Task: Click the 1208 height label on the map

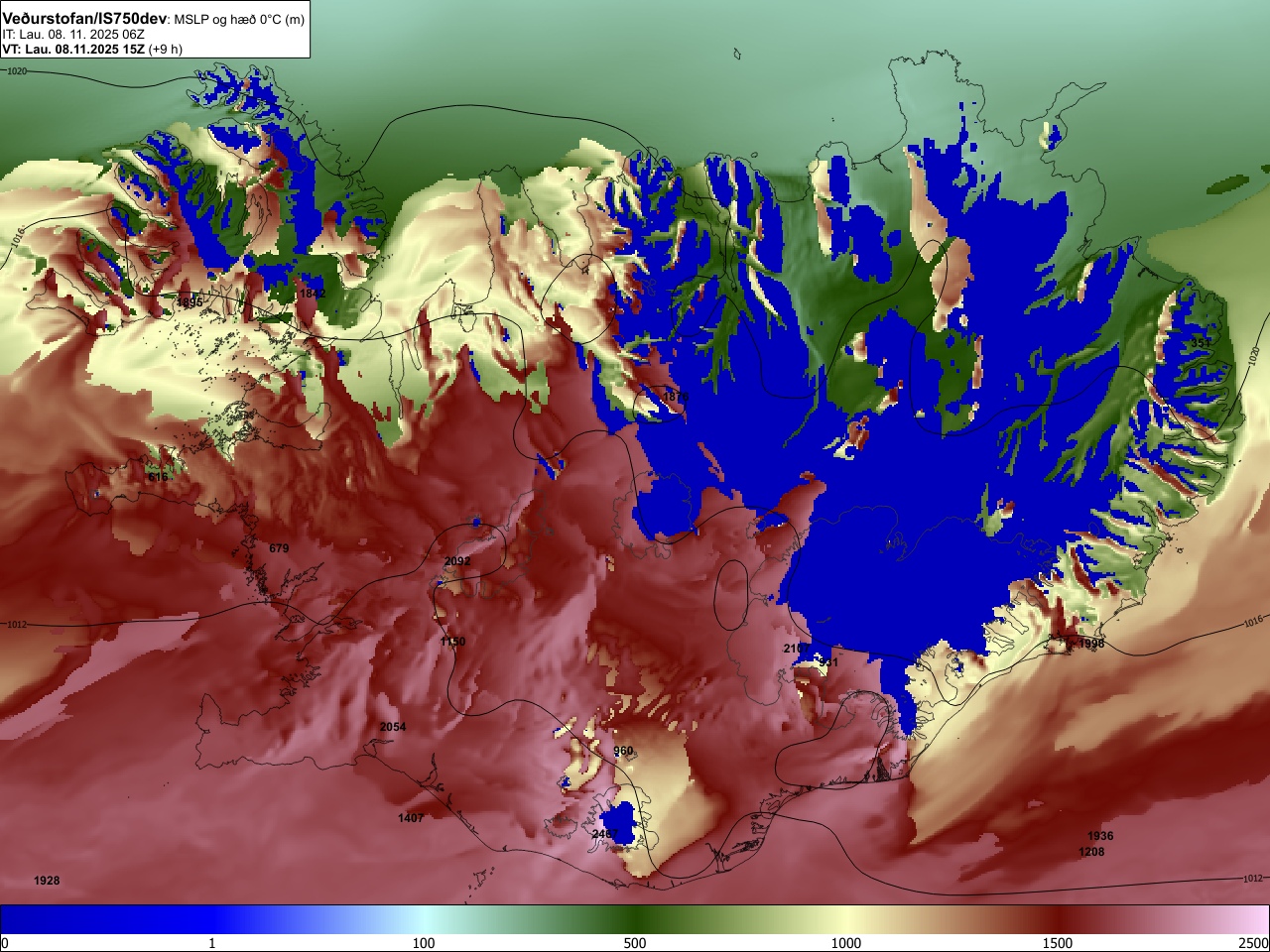Action: (1091, 852)
